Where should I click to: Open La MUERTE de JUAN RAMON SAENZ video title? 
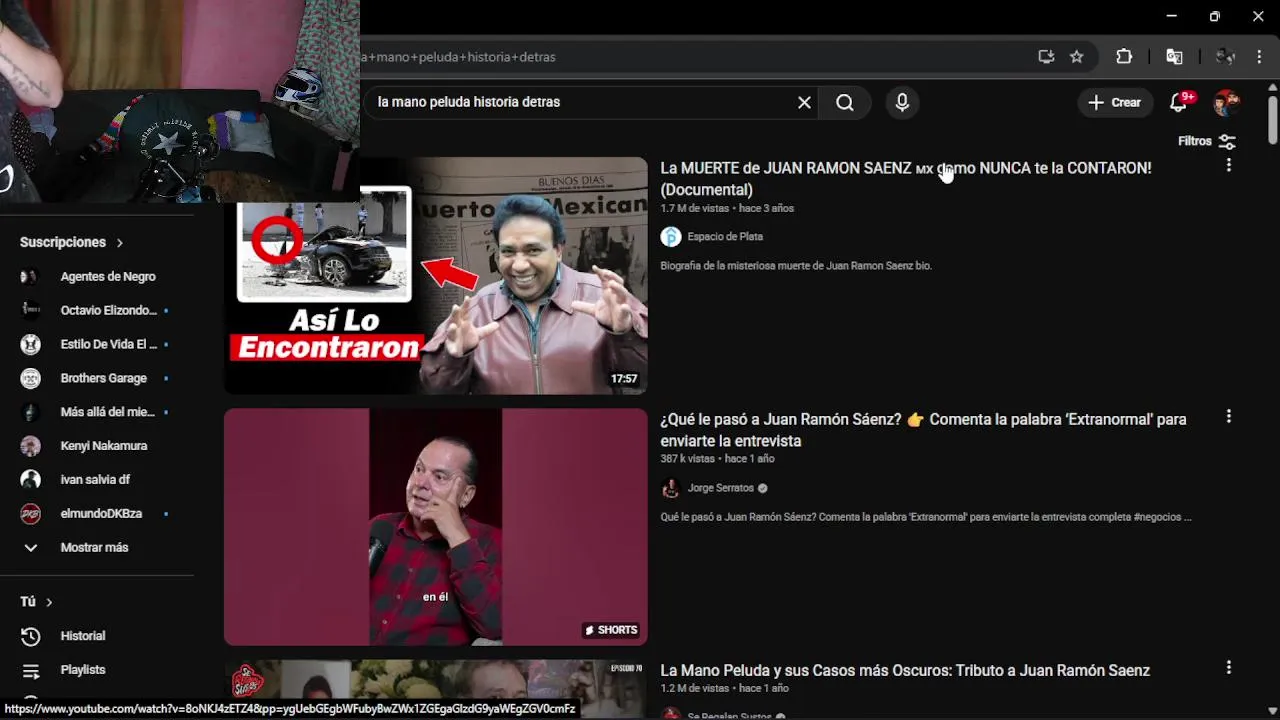click(905, 179)
